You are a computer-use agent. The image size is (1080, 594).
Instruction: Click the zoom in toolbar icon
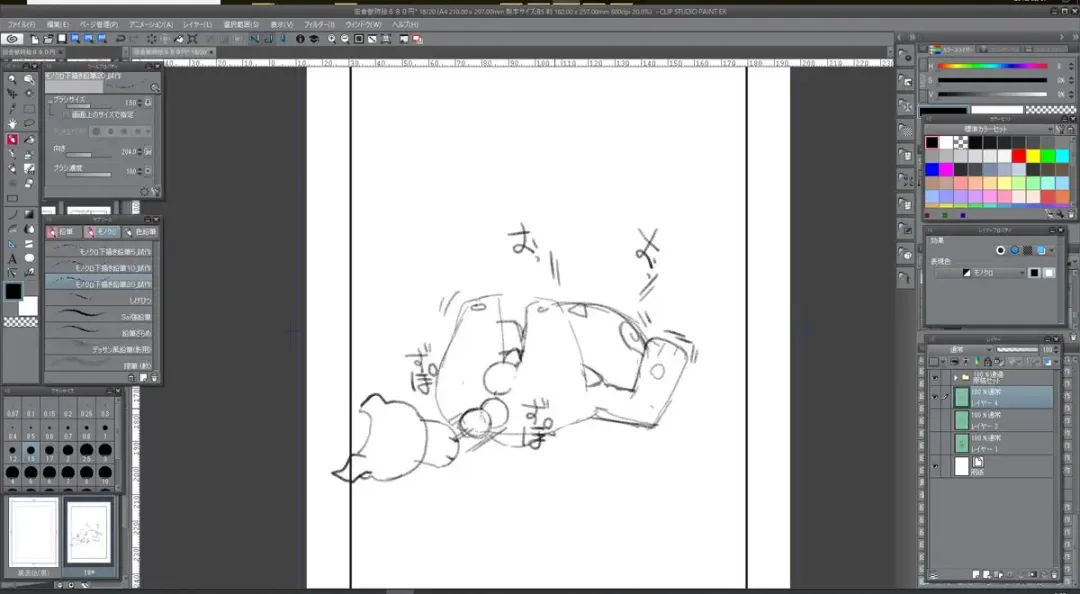[x=331, y=39]
